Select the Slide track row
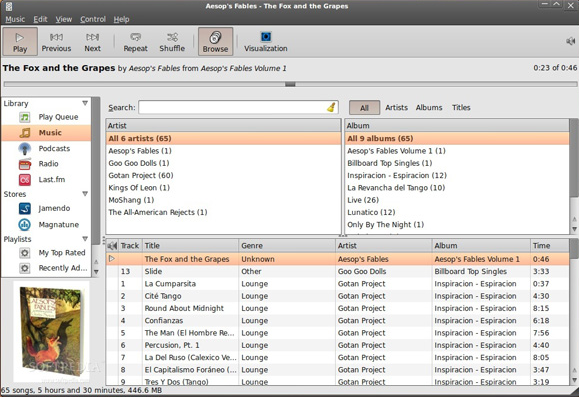The height and width of the screenshot is (397, 579). [x=338, y=271]
